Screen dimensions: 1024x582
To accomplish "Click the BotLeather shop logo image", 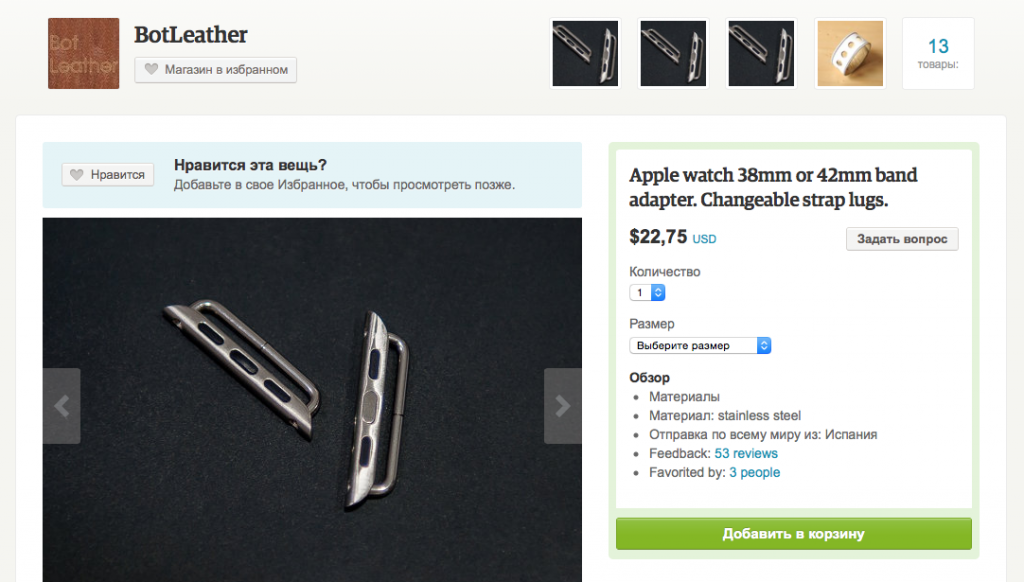I will 84,54.
